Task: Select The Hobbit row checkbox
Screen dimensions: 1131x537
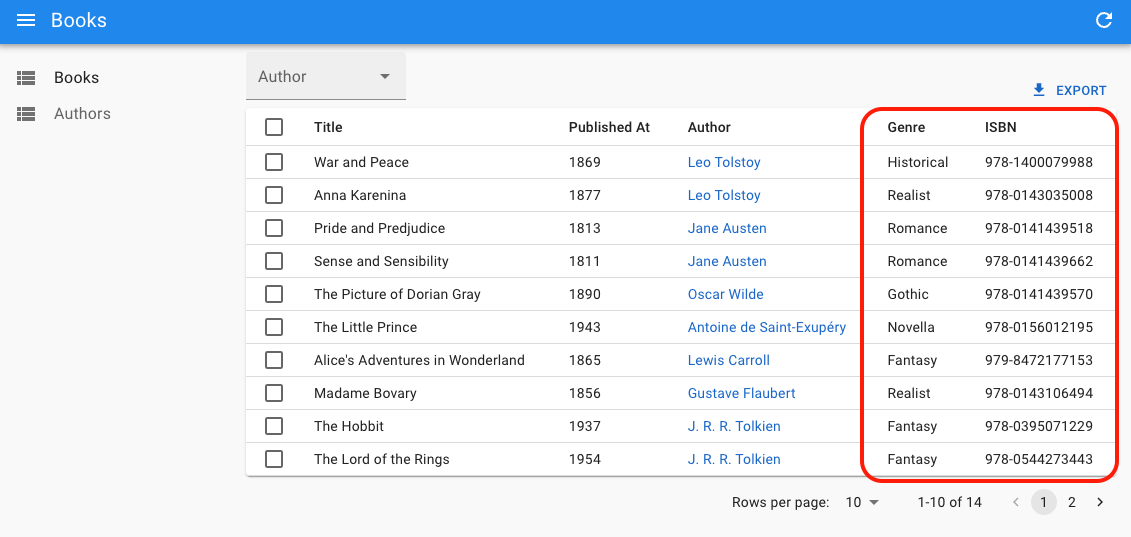Action: (x=274, y=426)
